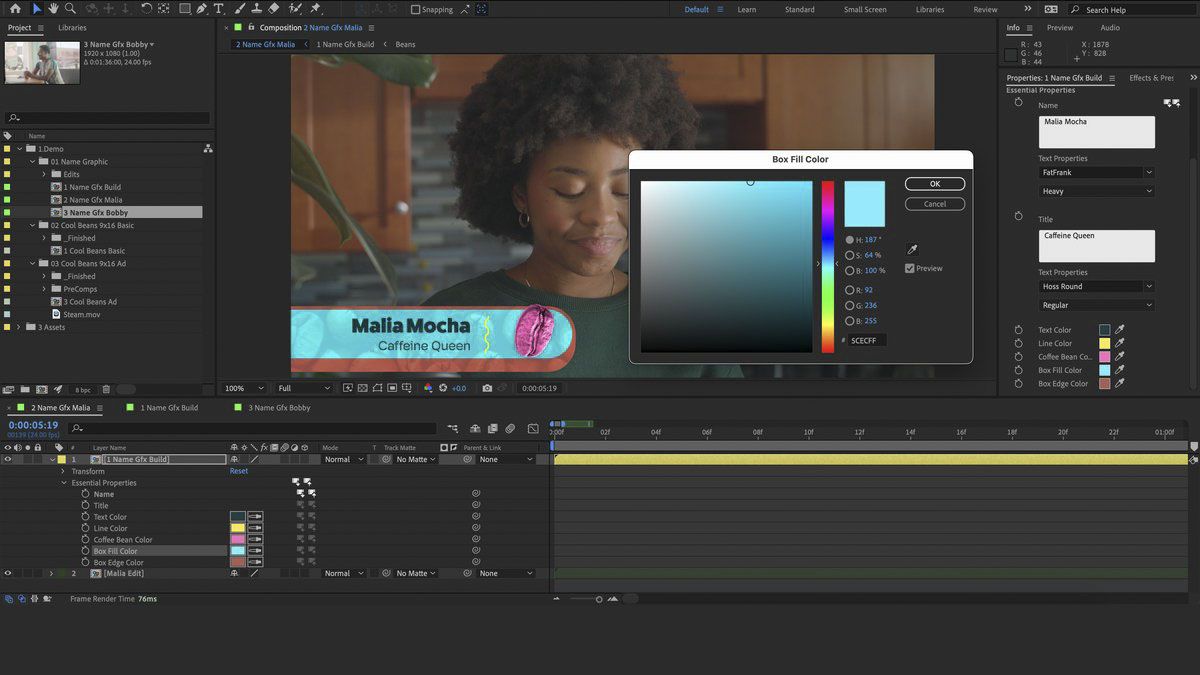The height and width of the screenshot is (675, 1200).
Task: Enable Preview in the Box Fill Color dialog
Action: coord(909,268)
